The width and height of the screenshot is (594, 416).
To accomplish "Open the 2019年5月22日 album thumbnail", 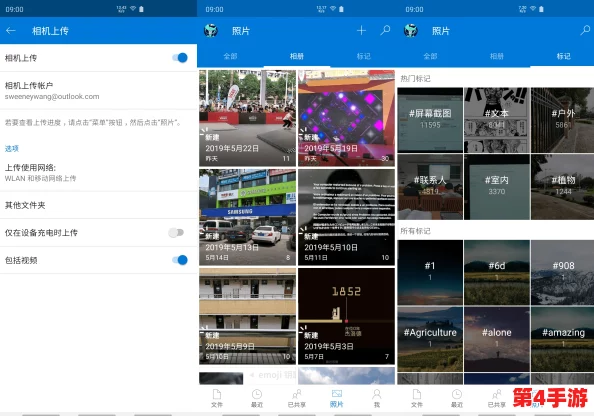I will (x=247, y=118).
